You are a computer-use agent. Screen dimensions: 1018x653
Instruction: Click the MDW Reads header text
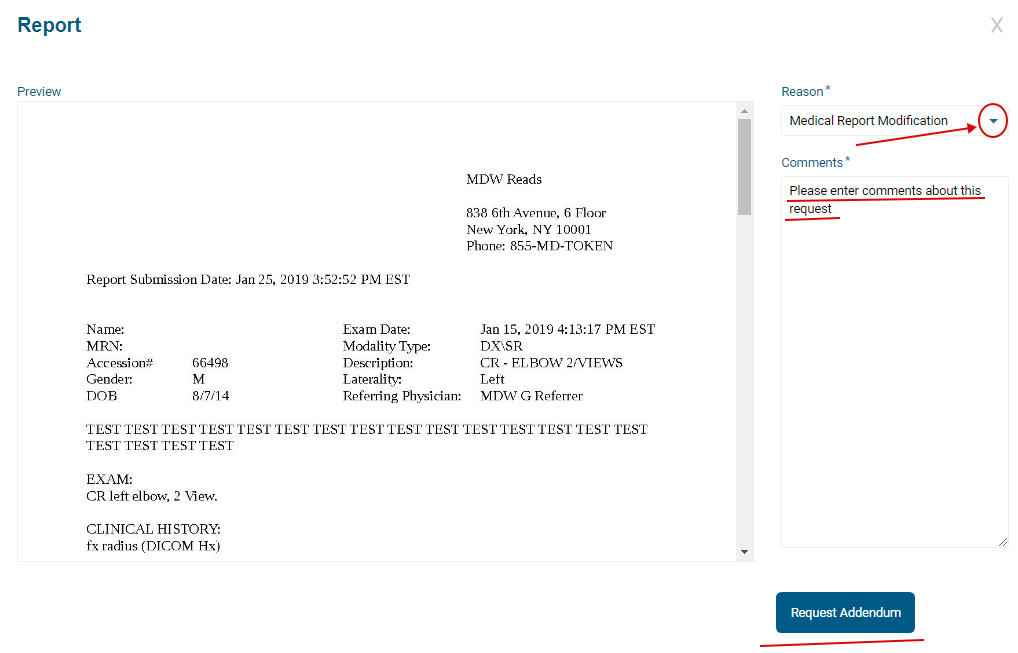pos(504,179)
